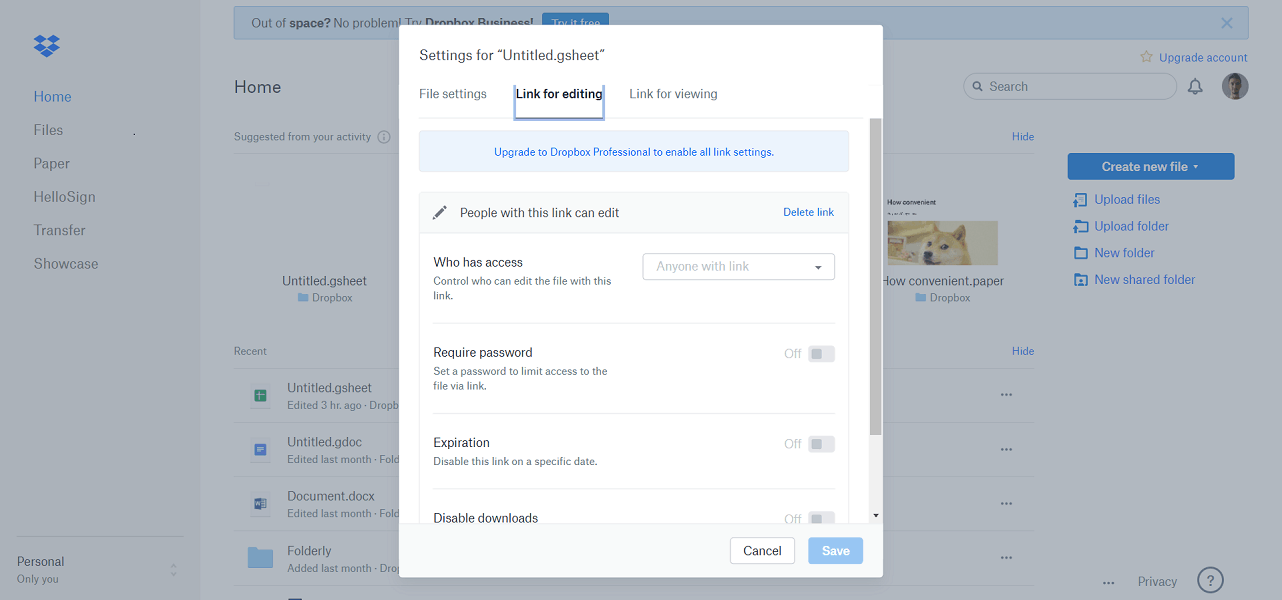Click the pencil icon beside People with this link
This screenshot has height=600, width=1282.
pos(440,213)
